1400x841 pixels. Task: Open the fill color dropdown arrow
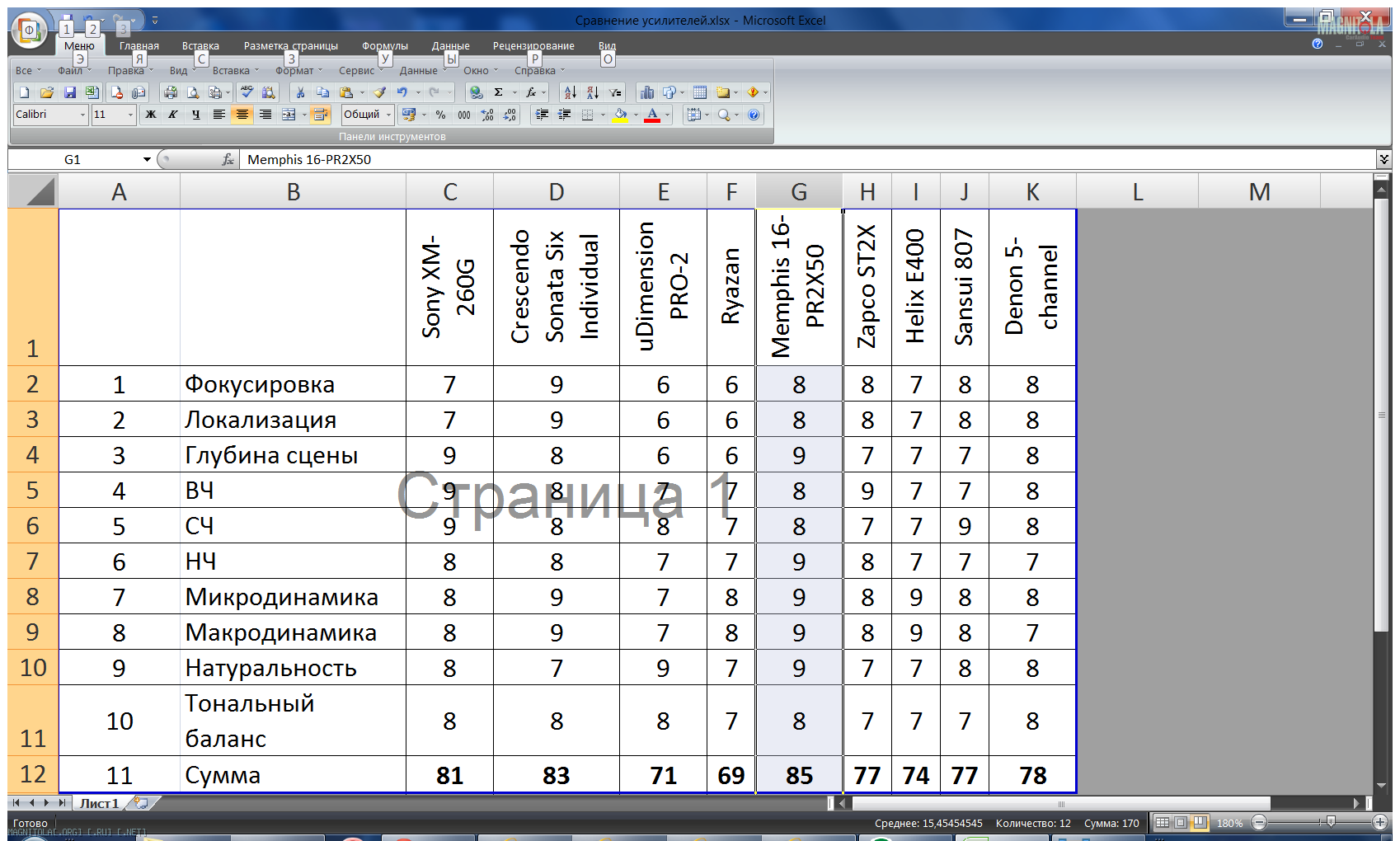pos(635,115)
